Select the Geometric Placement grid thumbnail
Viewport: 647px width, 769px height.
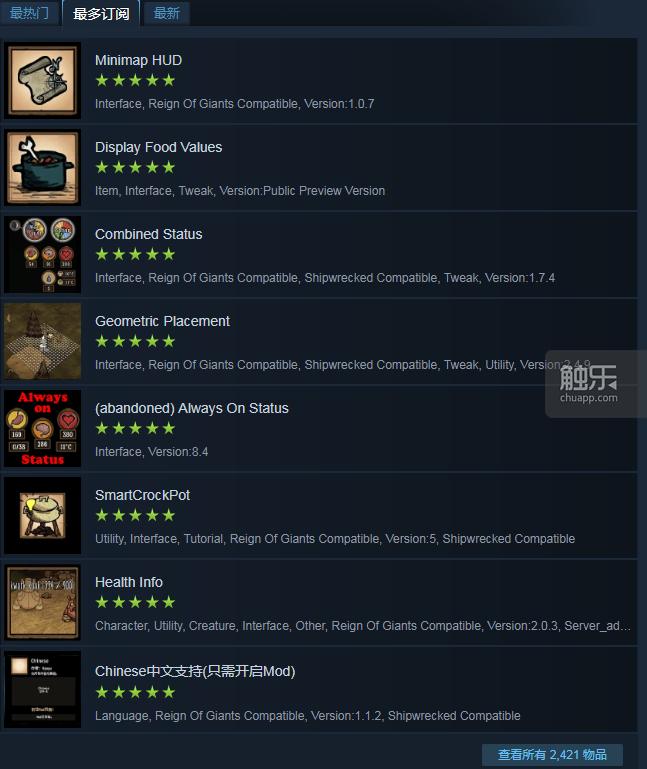[x=43, y=341]
